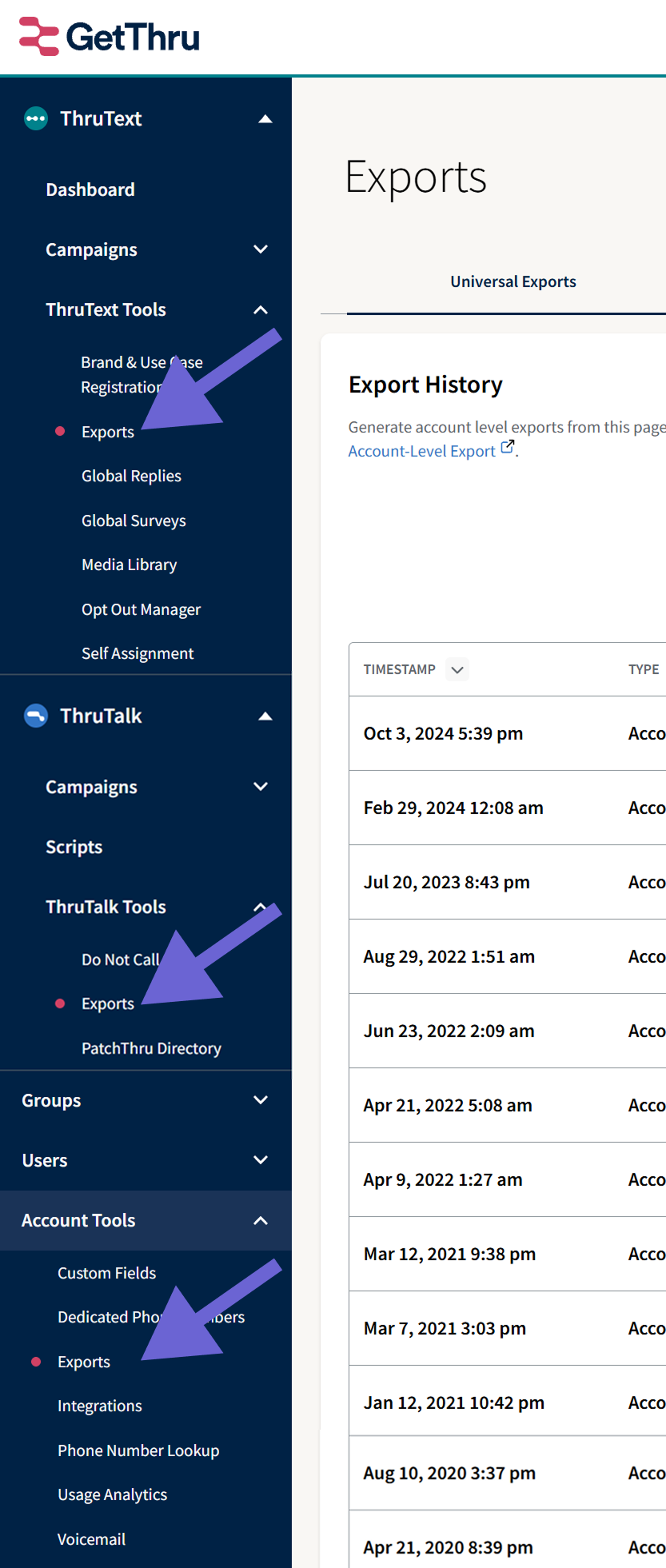Switch to the Universal Exports tab

(x=513, y=281)
